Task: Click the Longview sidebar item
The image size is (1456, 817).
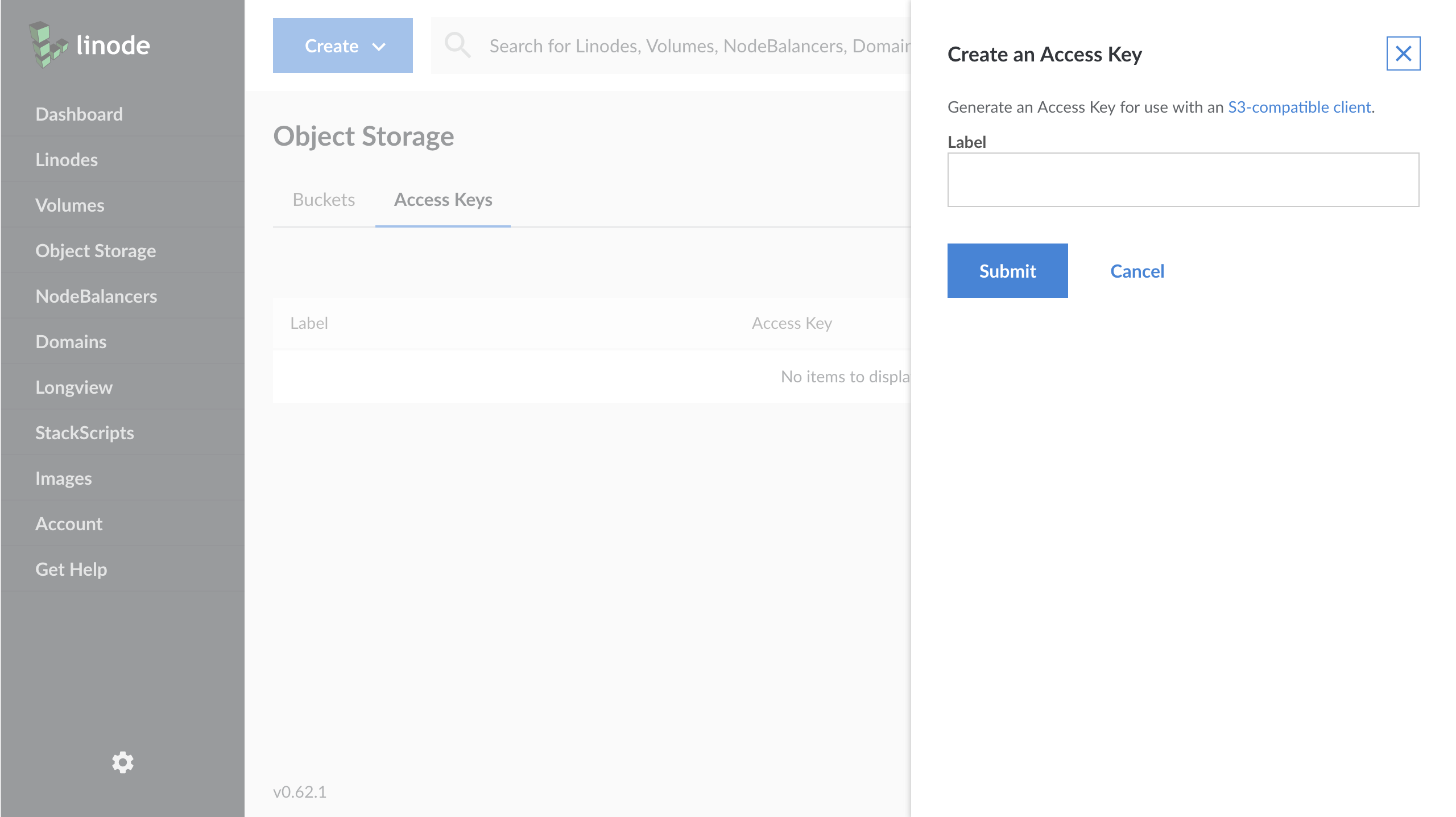Action: pos(74,387)
